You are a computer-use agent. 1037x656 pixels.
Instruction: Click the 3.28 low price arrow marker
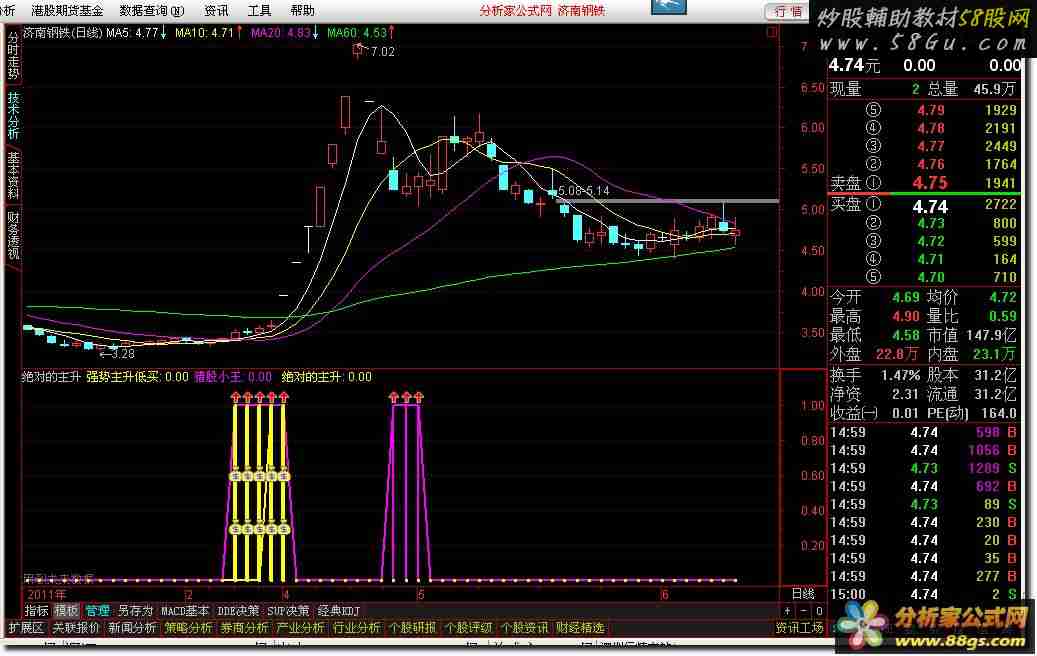[x=103, y=353]
